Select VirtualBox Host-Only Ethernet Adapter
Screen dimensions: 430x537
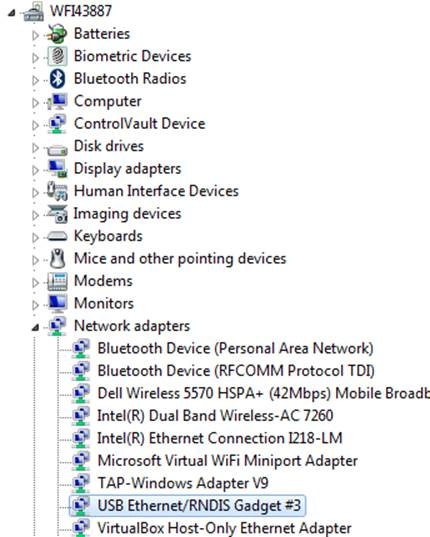click(224, 528)
